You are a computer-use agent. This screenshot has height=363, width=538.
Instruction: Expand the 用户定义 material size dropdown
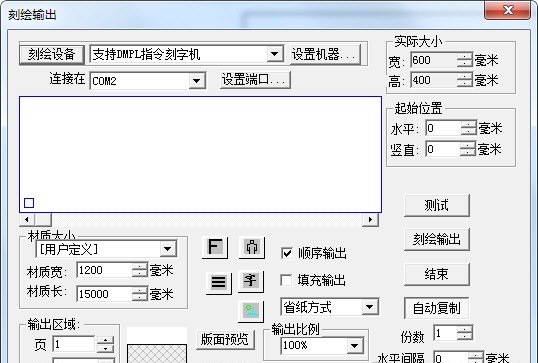pos(168,249)
